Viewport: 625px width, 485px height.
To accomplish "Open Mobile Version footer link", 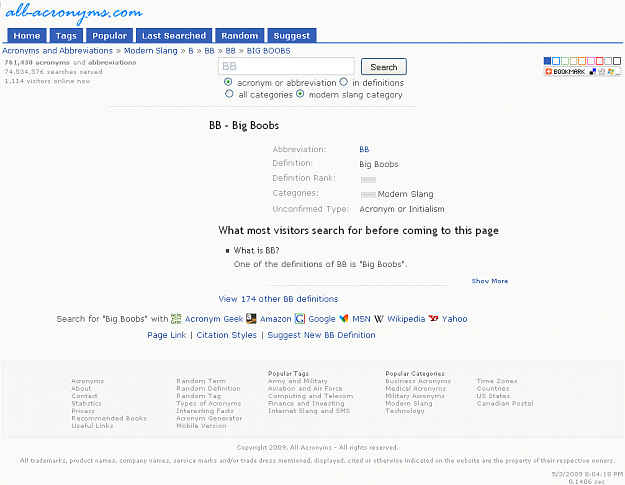I will [201, 426].
